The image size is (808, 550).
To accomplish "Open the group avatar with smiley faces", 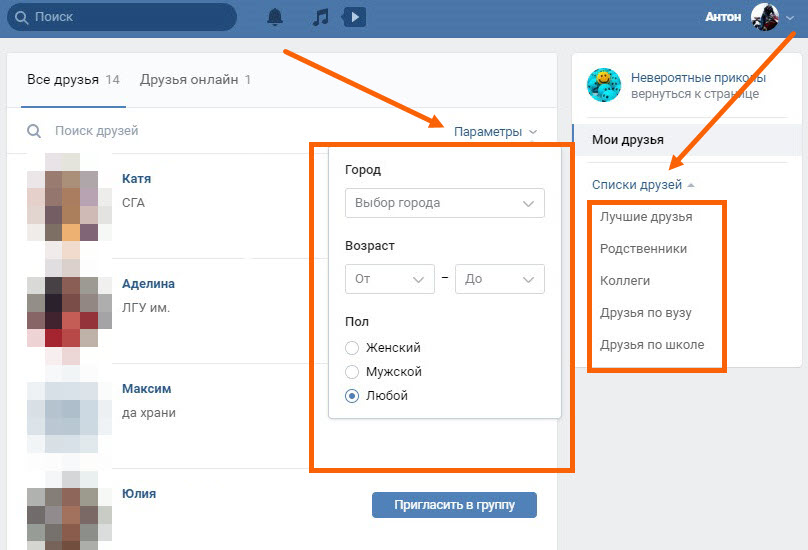I will tap(604, 85).
